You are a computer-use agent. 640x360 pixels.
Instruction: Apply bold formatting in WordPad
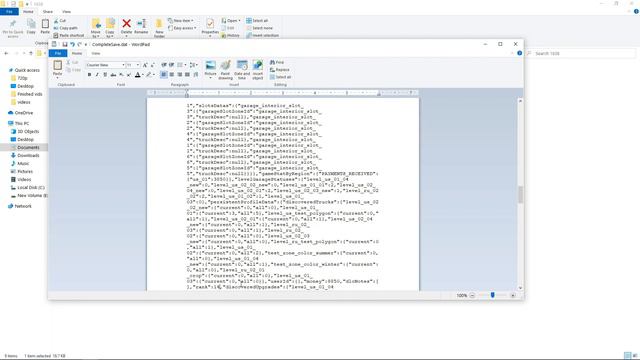[x=89, y=75]
